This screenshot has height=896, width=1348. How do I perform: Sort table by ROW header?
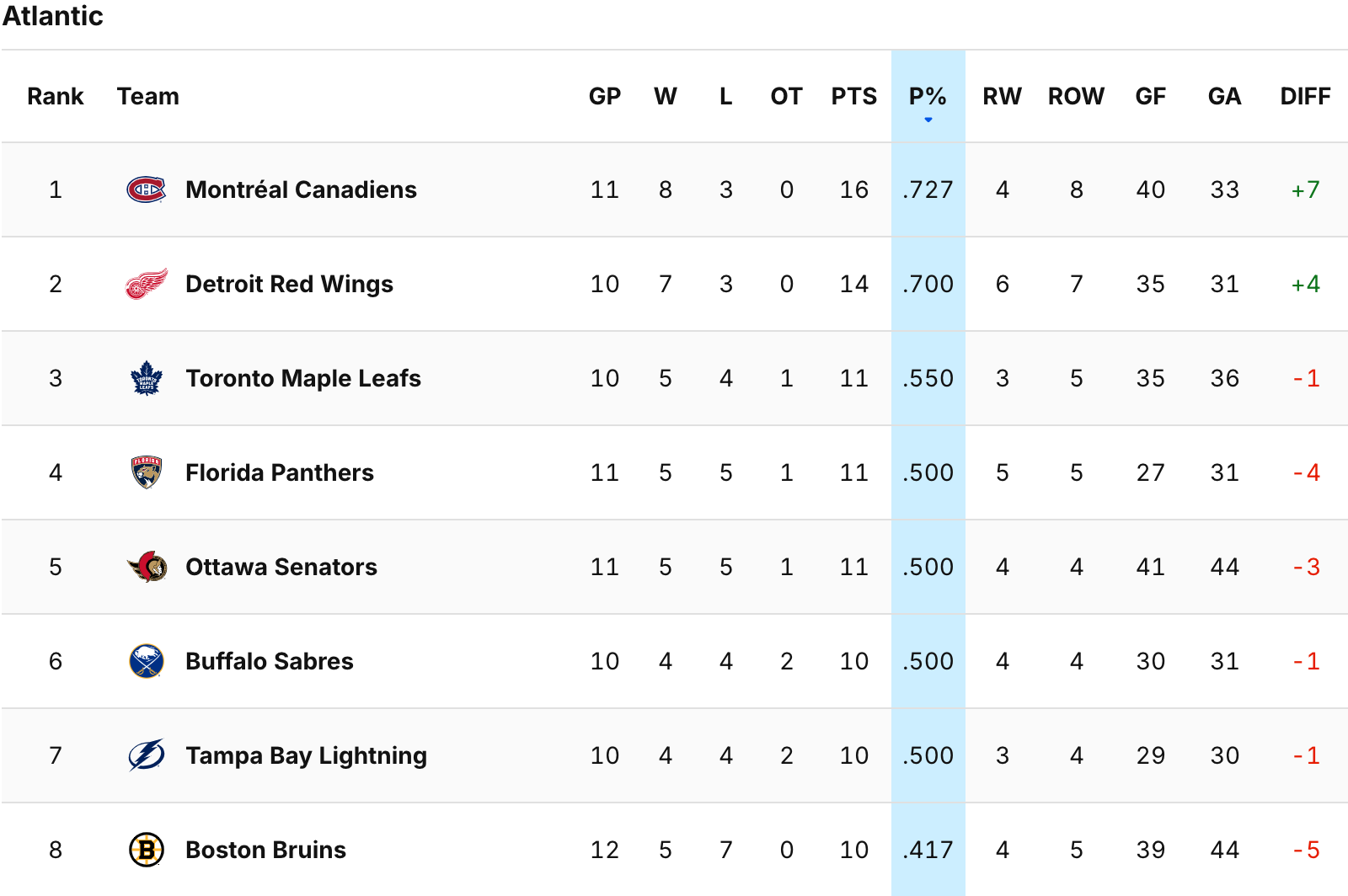1076,97
